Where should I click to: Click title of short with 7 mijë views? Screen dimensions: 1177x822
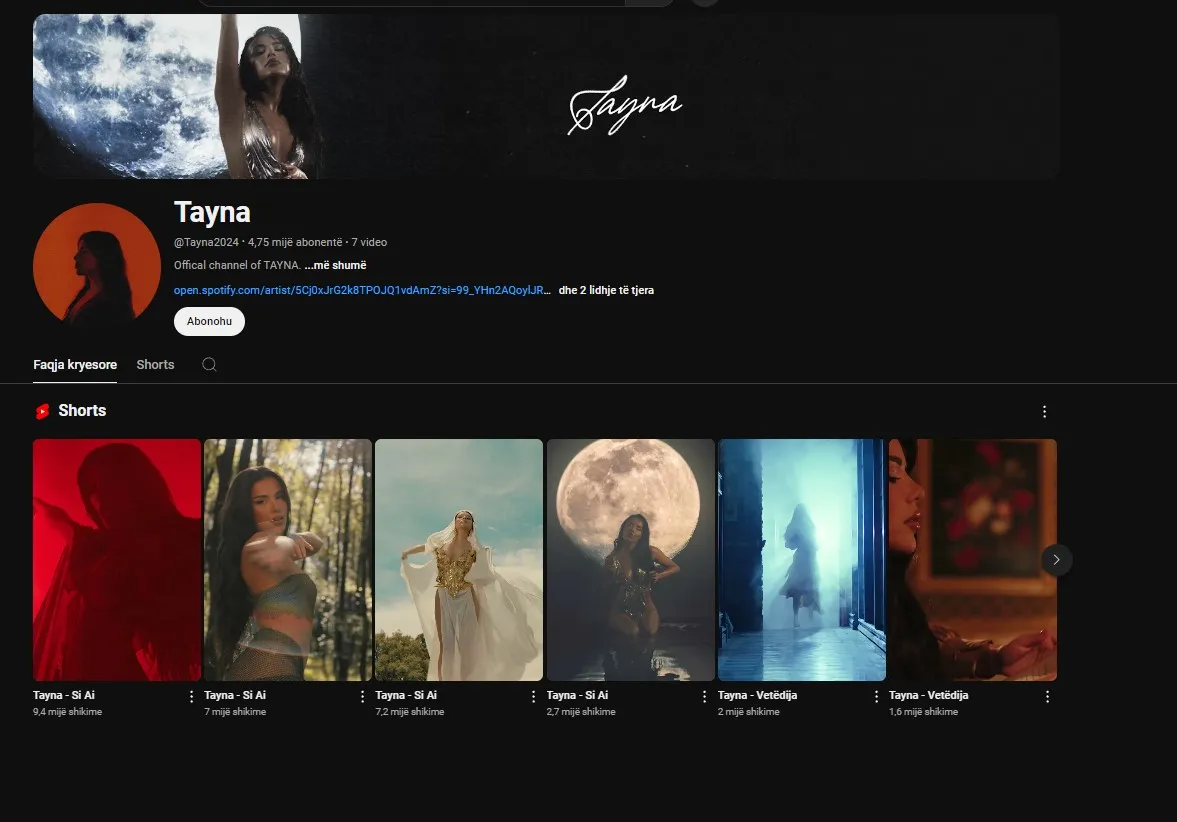[x=235, y=695]
